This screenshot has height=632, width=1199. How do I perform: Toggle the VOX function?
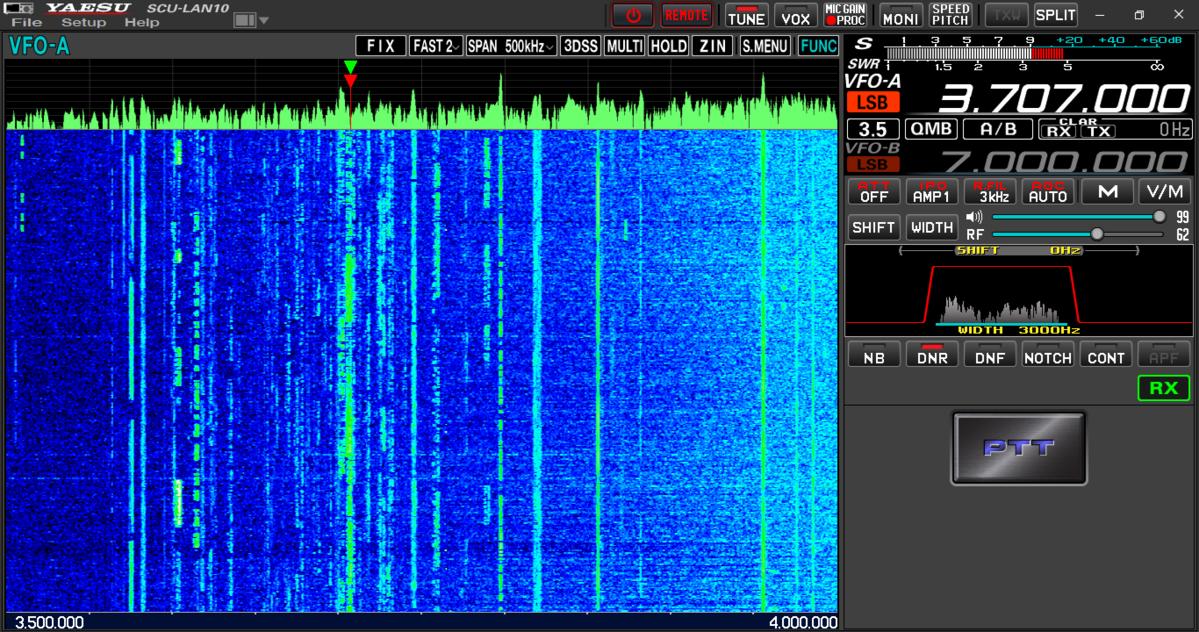[x=796, y=16]
